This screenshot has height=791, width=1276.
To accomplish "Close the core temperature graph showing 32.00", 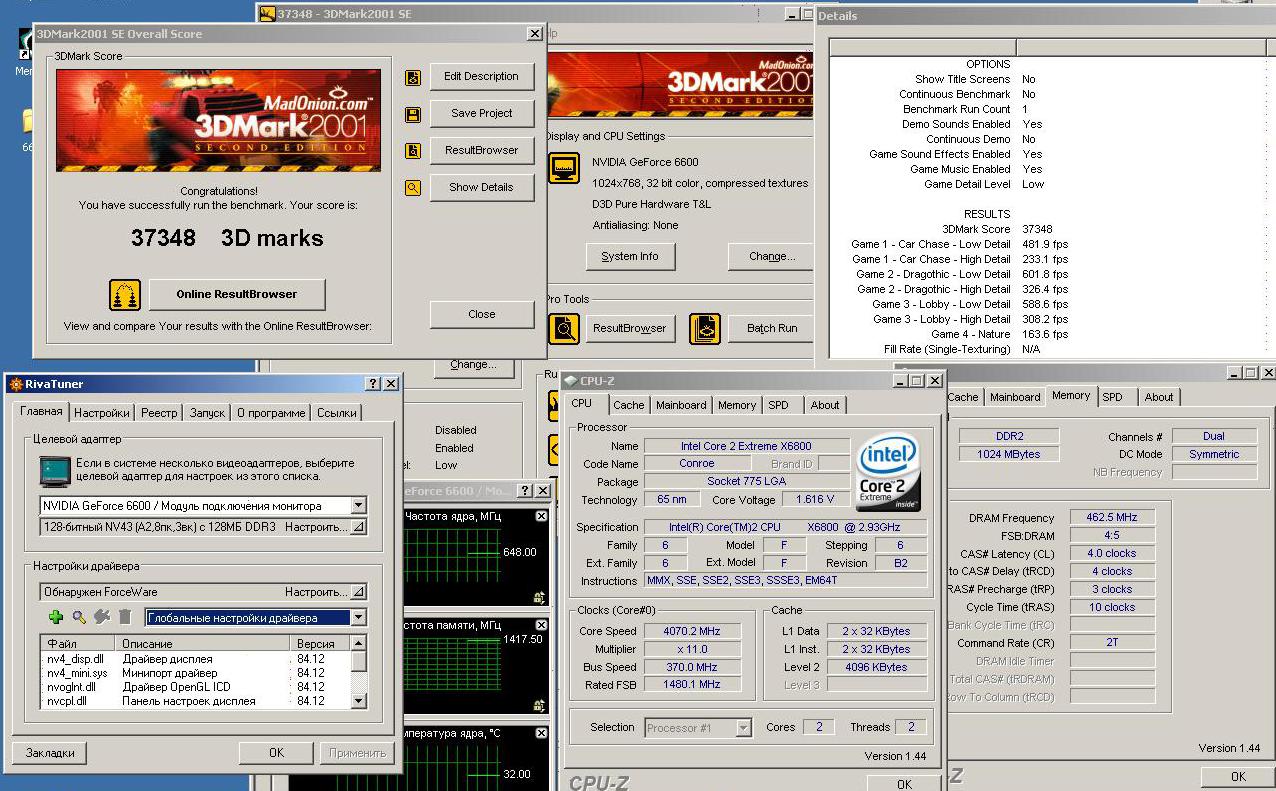I will [x=541, y=734].
